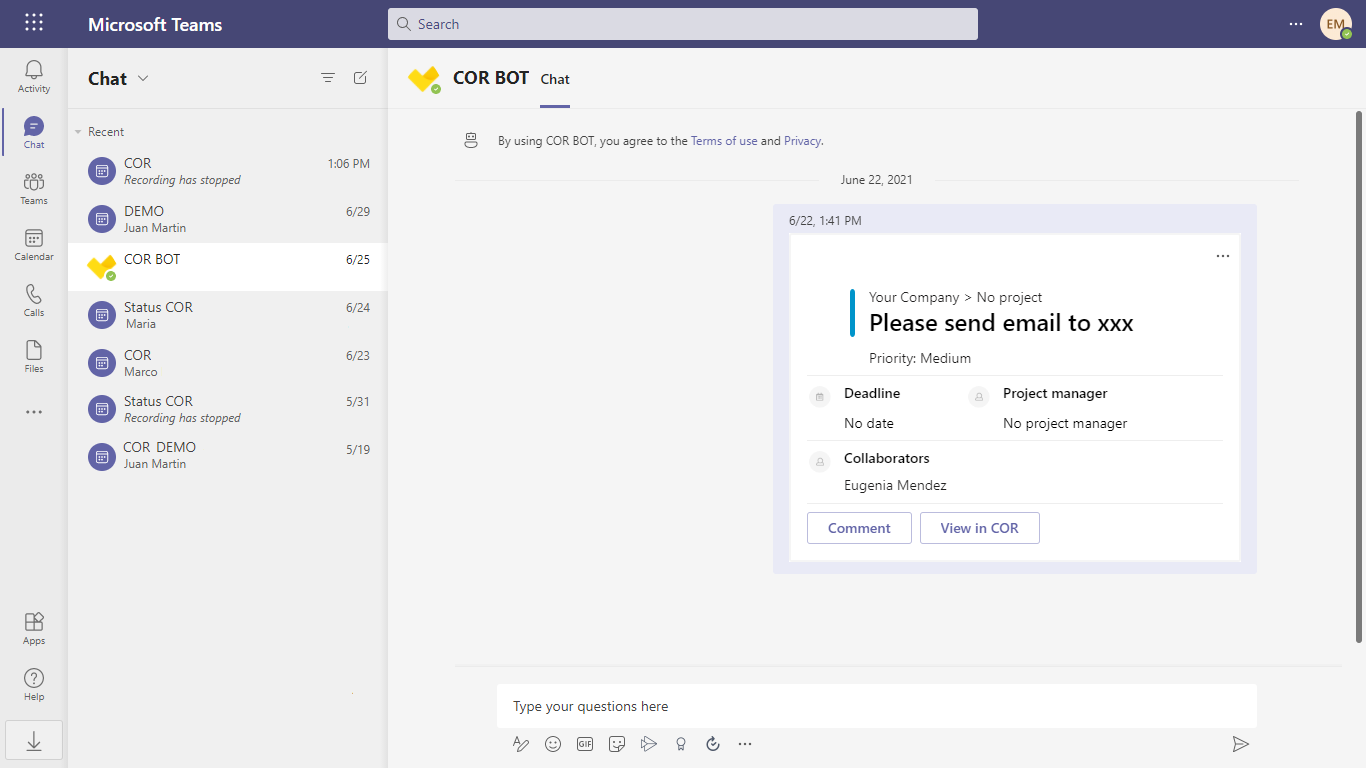The height and width of the screenshot is (768, 1366).
Task: Open the sticker picker
Action: tap(617, 744)
